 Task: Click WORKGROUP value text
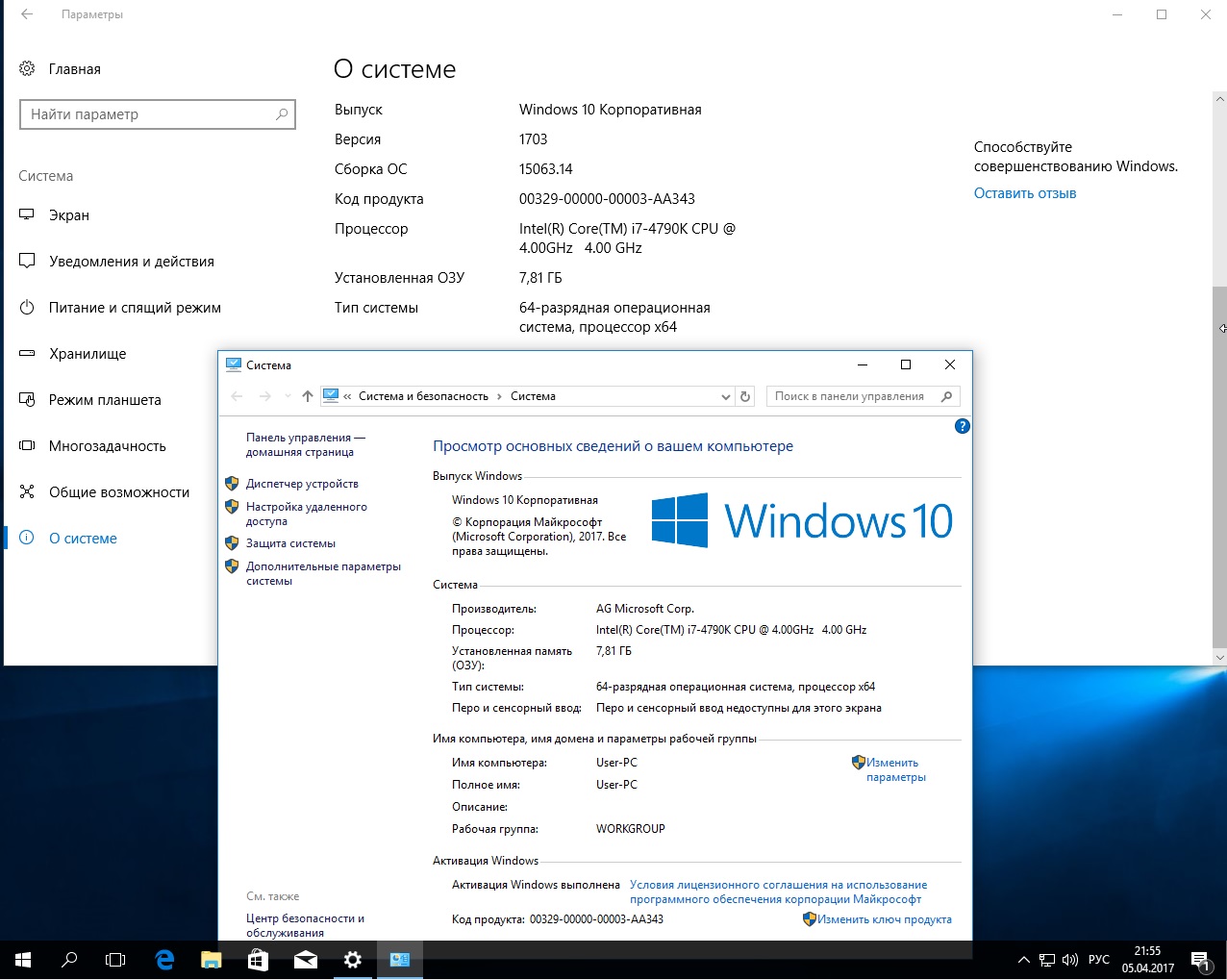630,829
